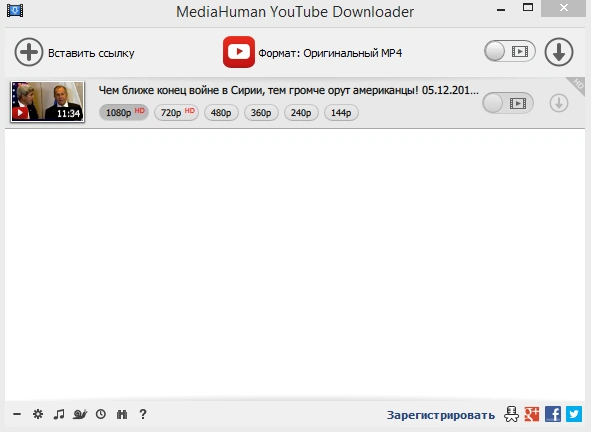Click the app icon in title bar

point(15,10)
